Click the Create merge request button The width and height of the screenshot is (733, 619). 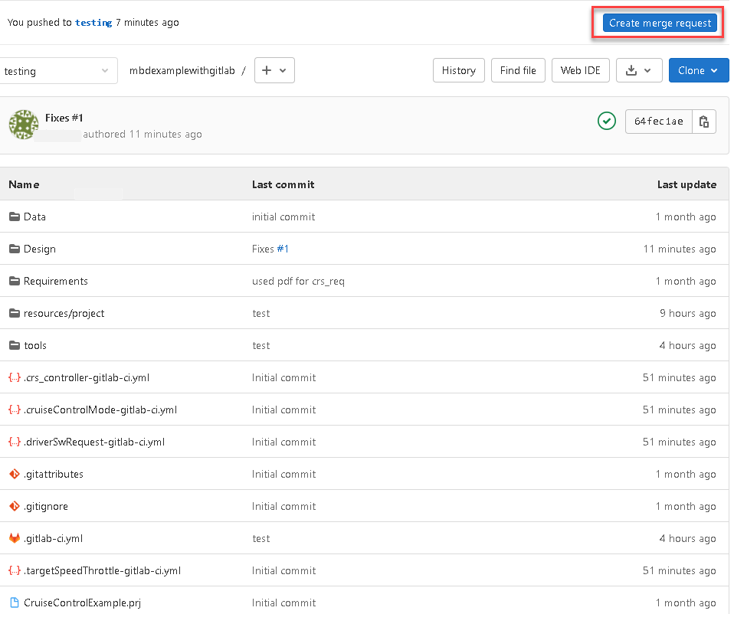pyautogui.click(x=659, y=23)
